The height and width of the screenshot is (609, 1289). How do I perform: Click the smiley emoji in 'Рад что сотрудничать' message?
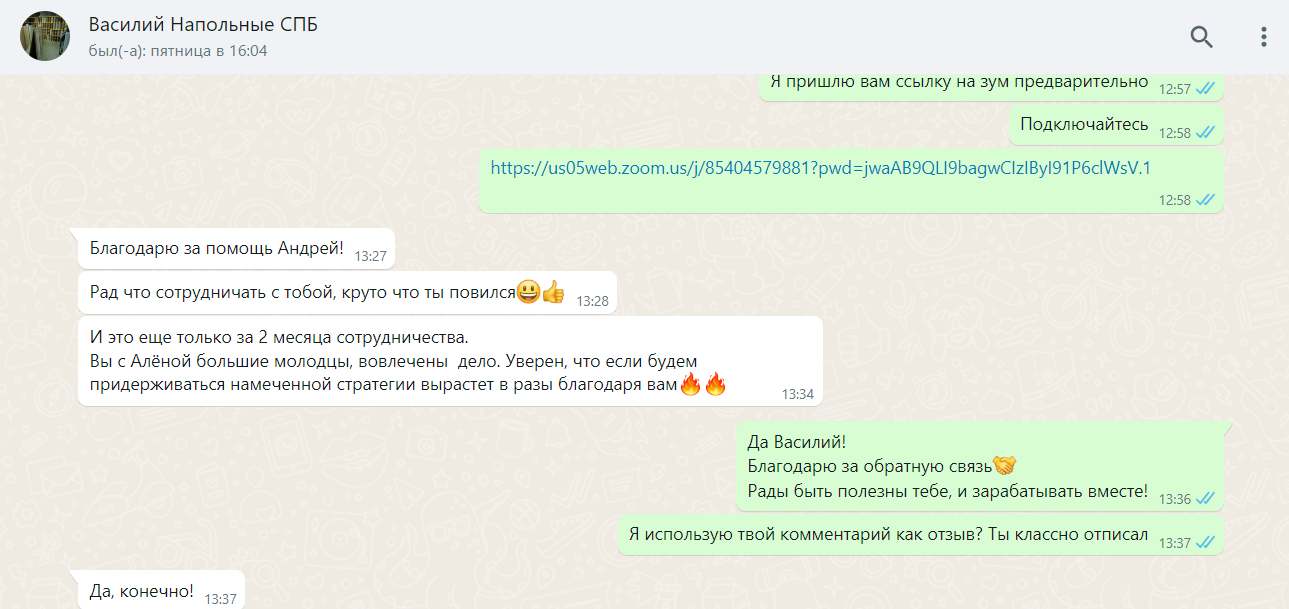click(x=528, y=292)
